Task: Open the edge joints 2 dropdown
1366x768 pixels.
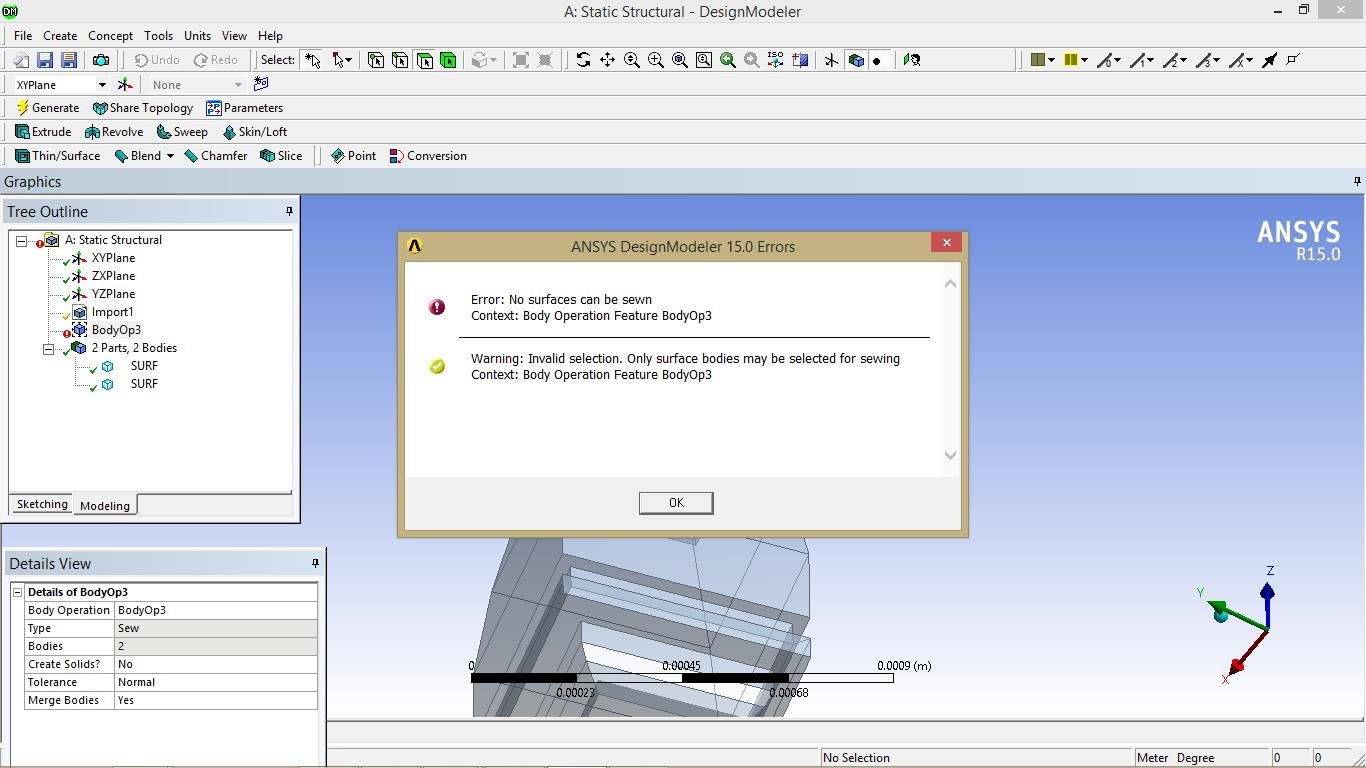Action: point(1175,60)
